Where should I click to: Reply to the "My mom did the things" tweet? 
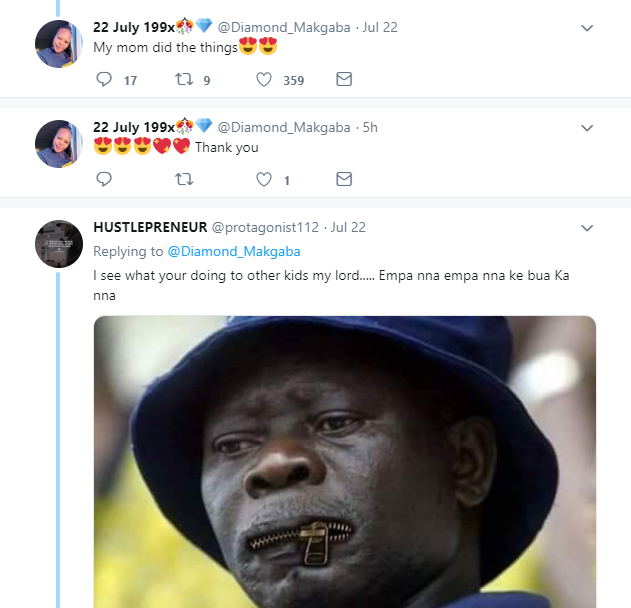104,80
